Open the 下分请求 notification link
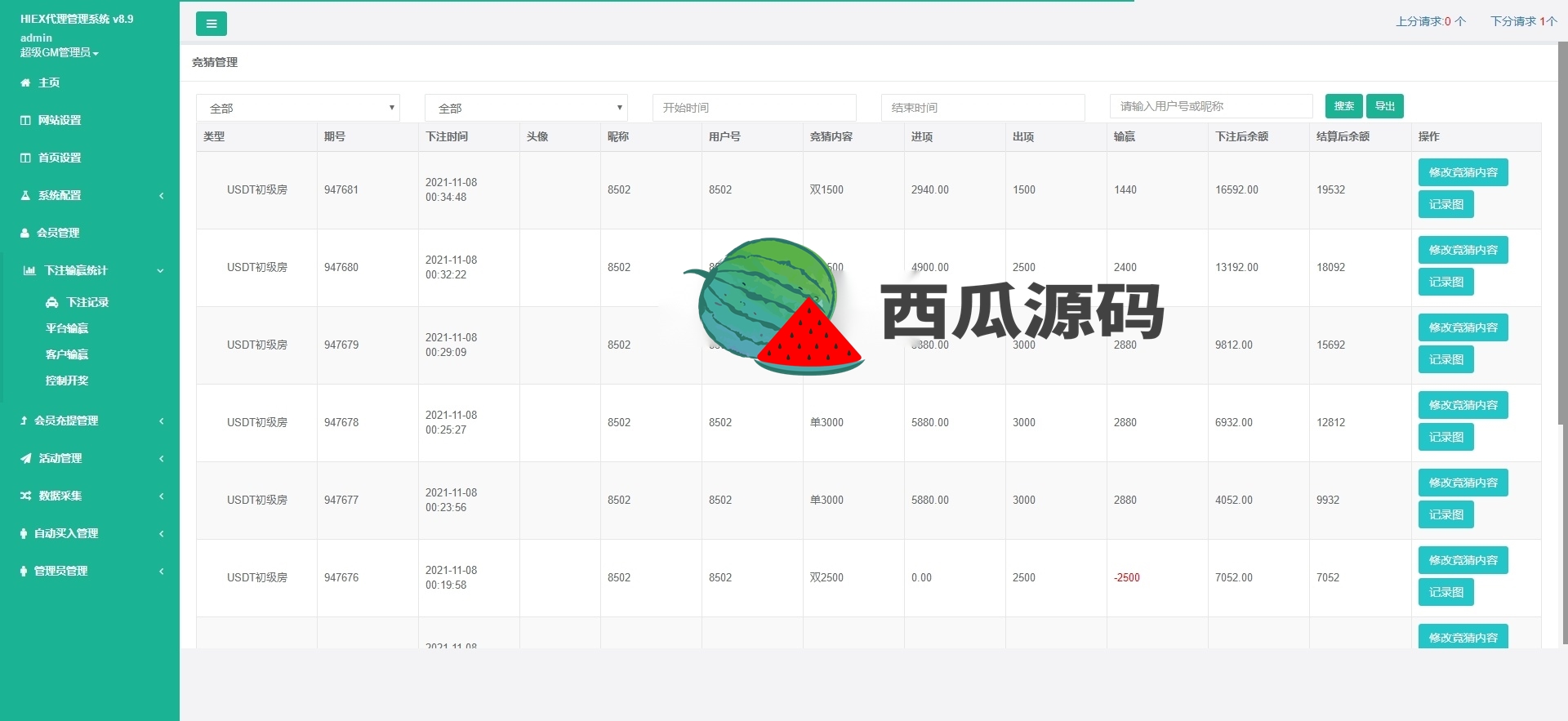The height and width of the screenshot is (721, 1568). pos(1524,21)
